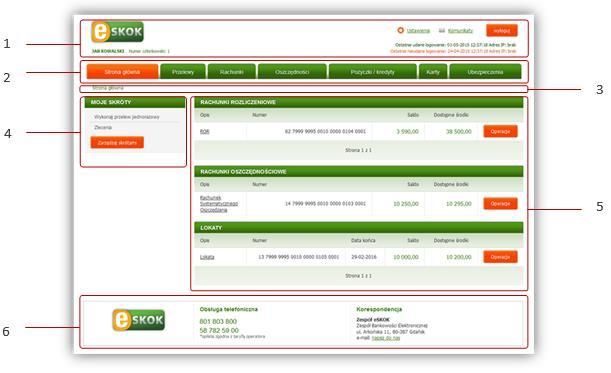The height and width of the screenshot is (373, 611).
Task: Click the footer e-mail contact link
Action: [x=386, y=338]
